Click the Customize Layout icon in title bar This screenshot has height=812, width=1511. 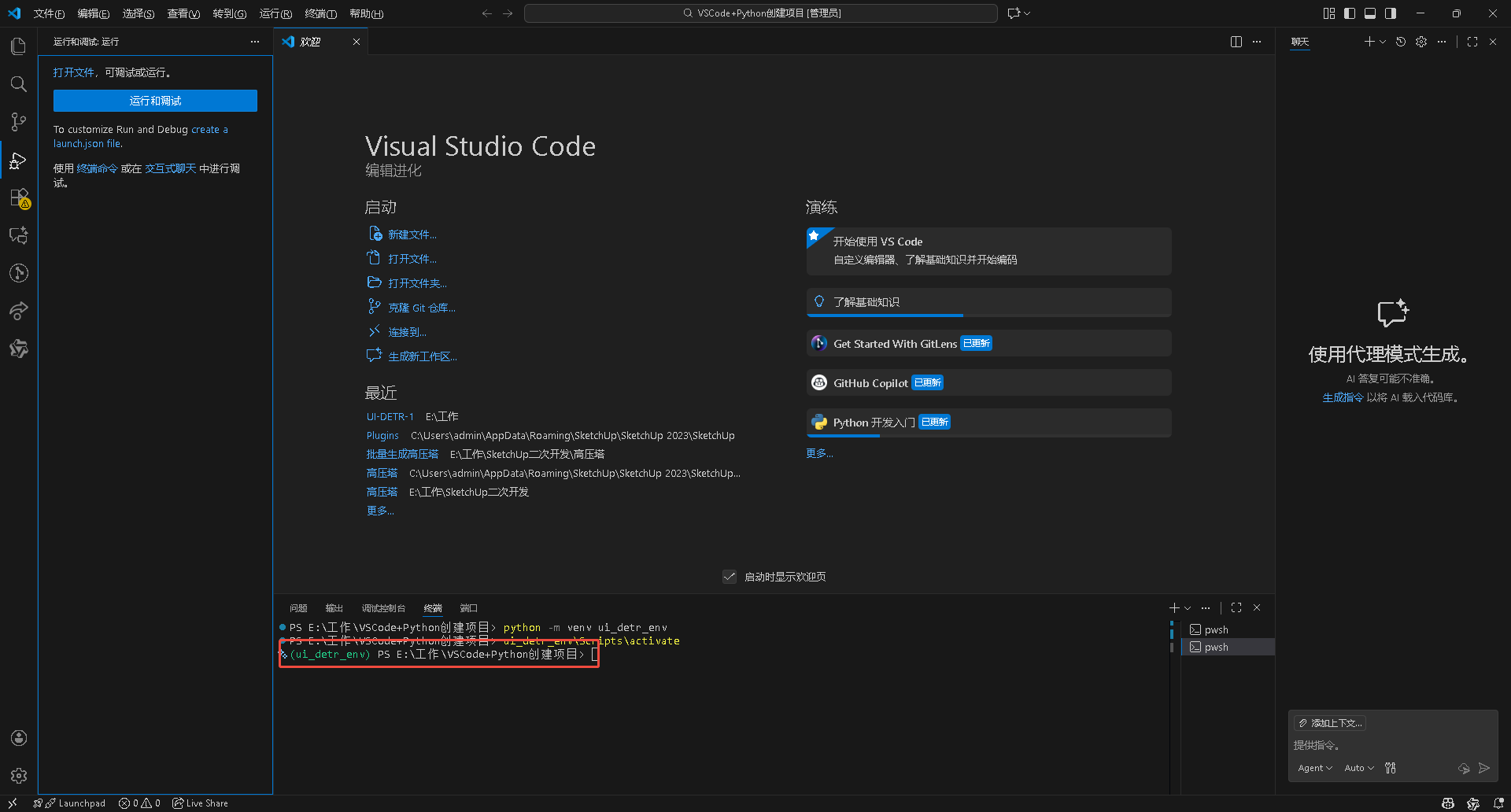tap(1329, 13)
